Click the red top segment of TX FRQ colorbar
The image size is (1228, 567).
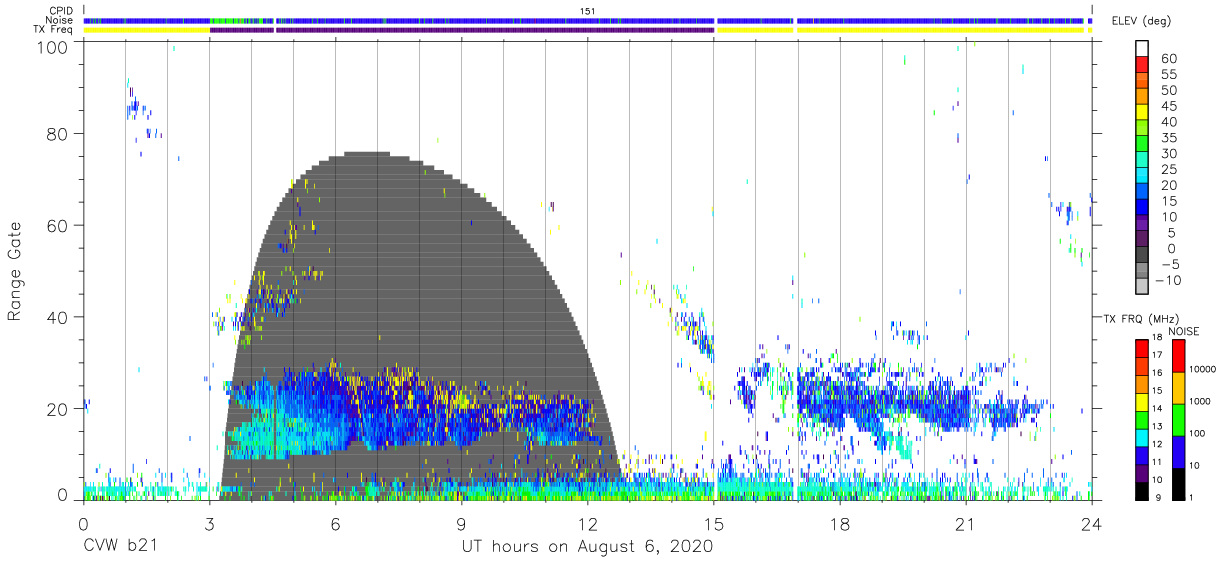point(1142,348)
